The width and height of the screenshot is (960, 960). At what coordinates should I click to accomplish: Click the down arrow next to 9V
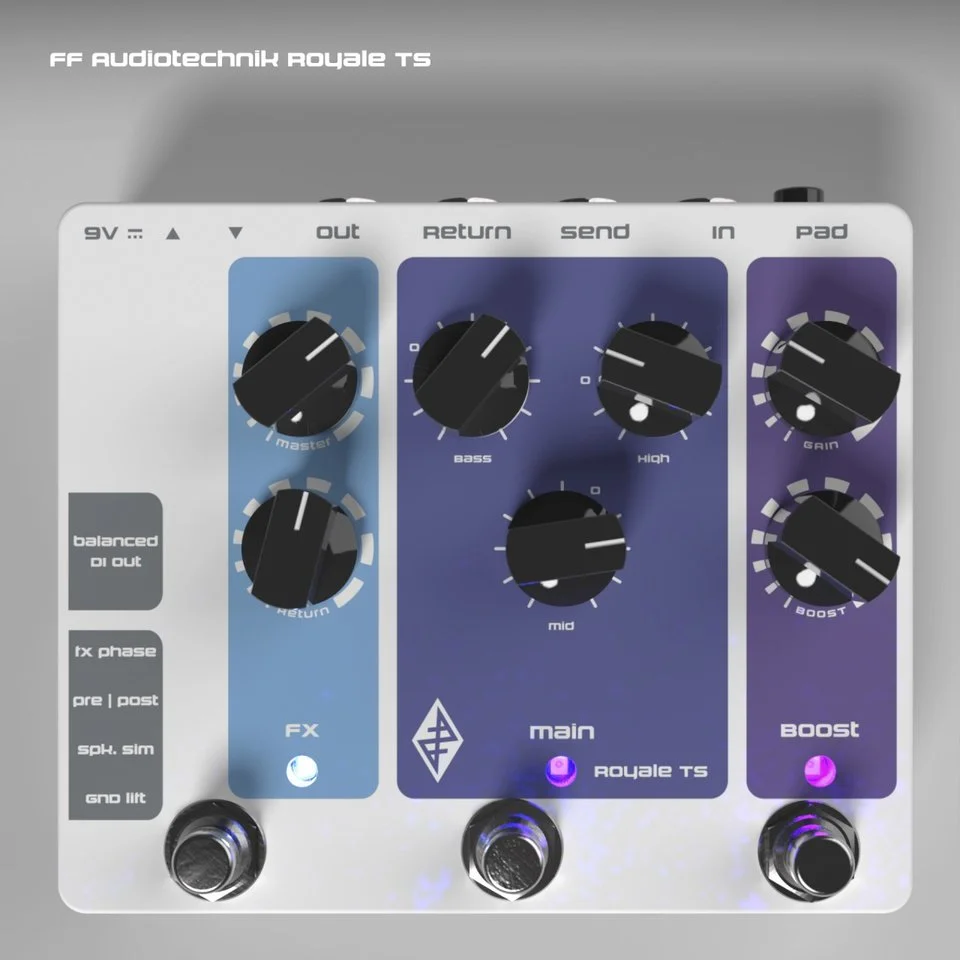pyautogui.click(x=236, y=233)
